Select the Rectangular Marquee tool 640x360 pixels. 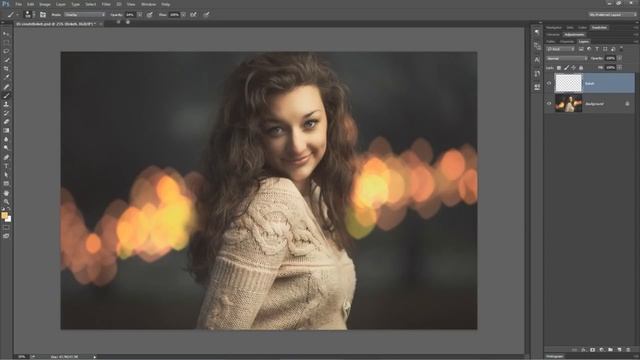(6, 42)
